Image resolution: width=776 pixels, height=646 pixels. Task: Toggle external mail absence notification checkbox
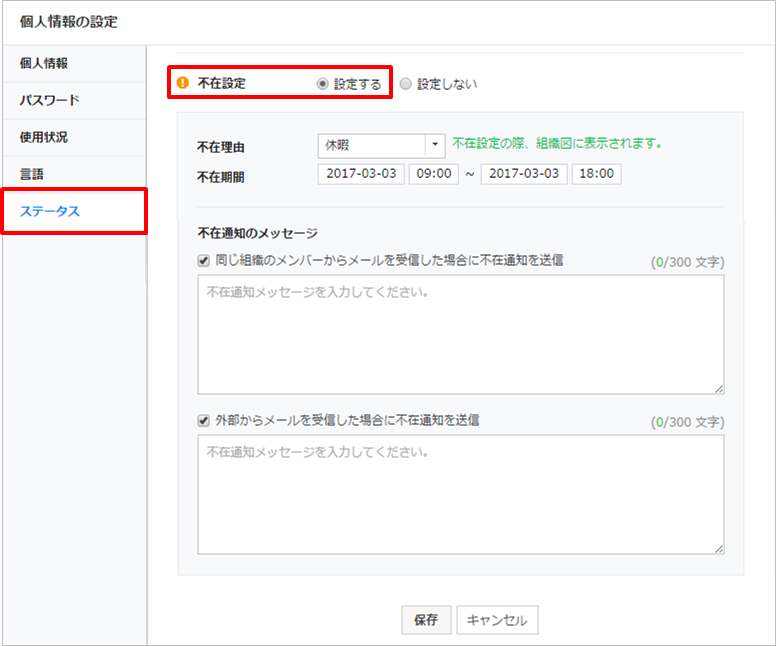(x=204, y=420)
